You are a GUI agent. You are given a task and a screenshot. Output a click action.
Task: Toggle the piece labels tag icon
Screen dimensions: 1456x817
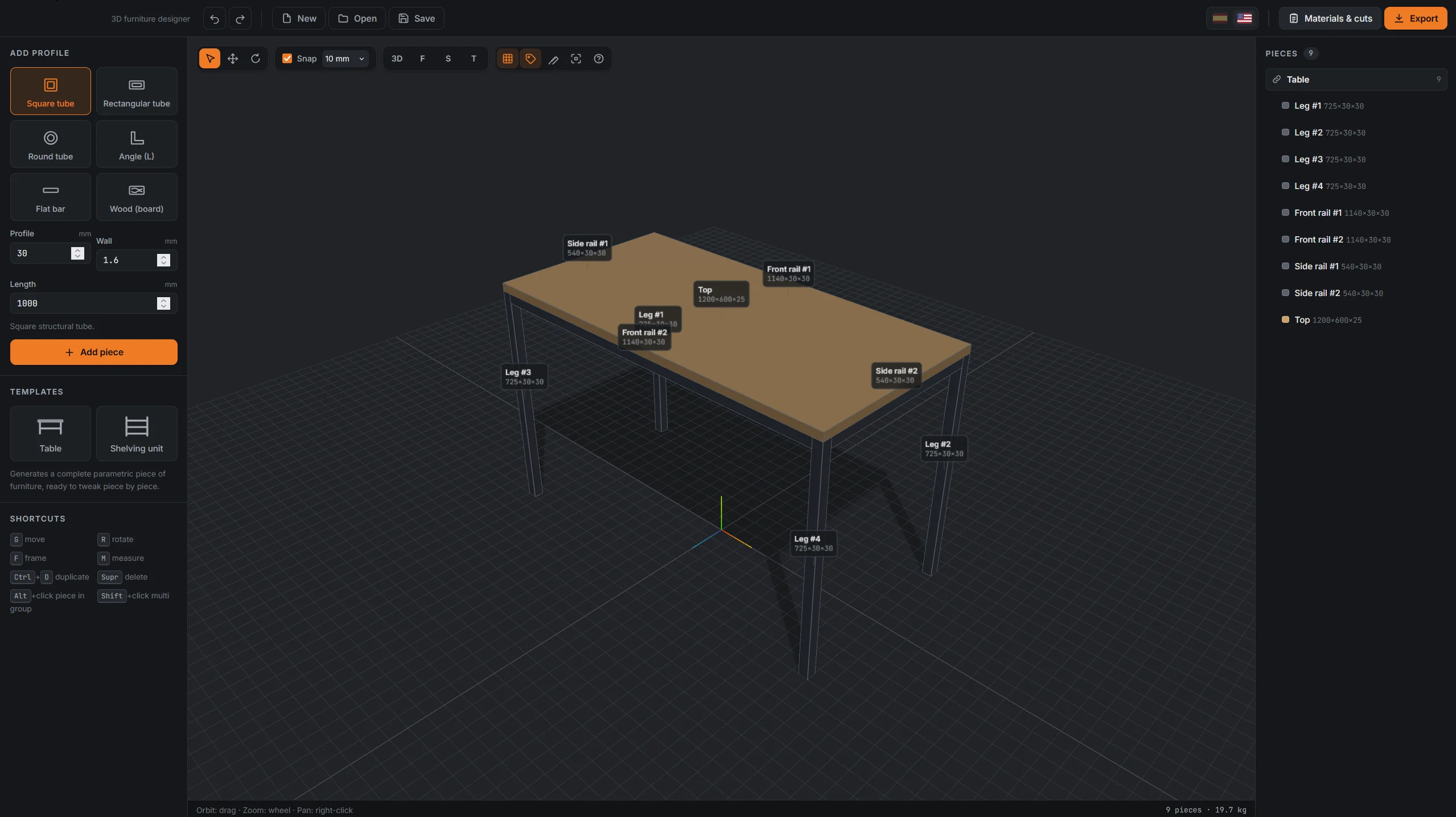[530, 59]
